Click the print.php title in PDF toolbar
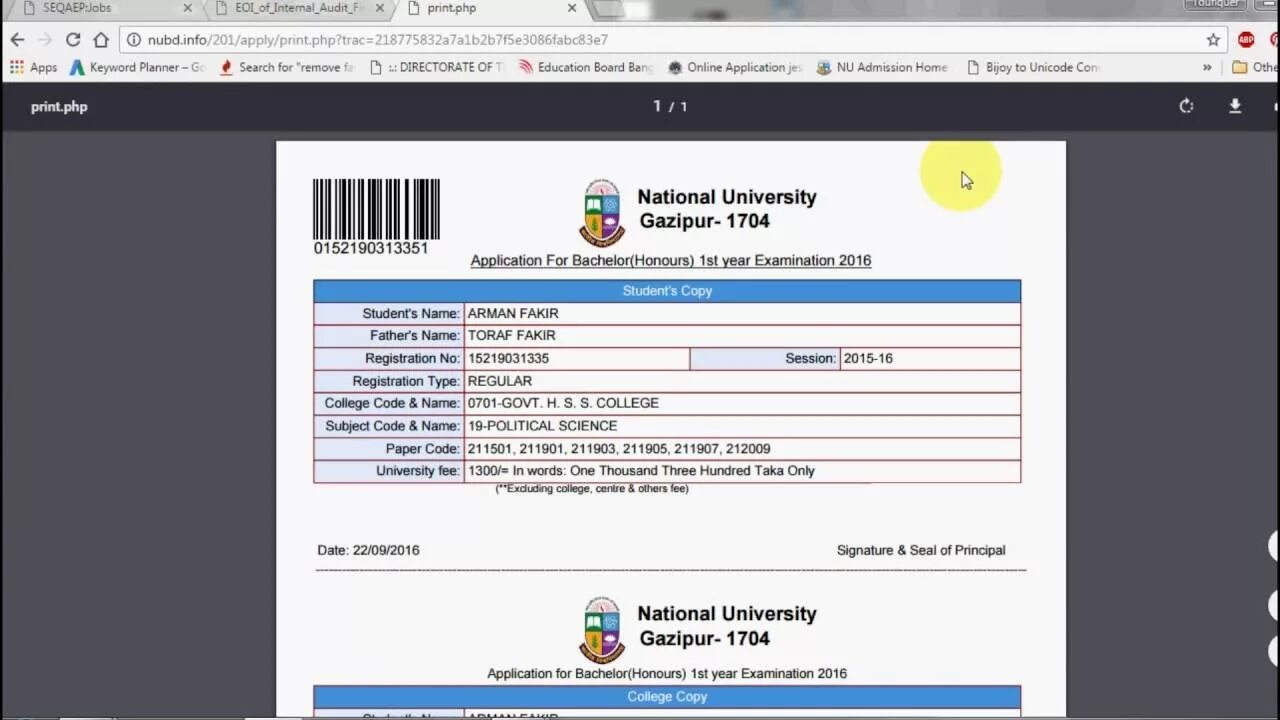This screenshot has width=1280, height=720. click(x=59, y=106)
